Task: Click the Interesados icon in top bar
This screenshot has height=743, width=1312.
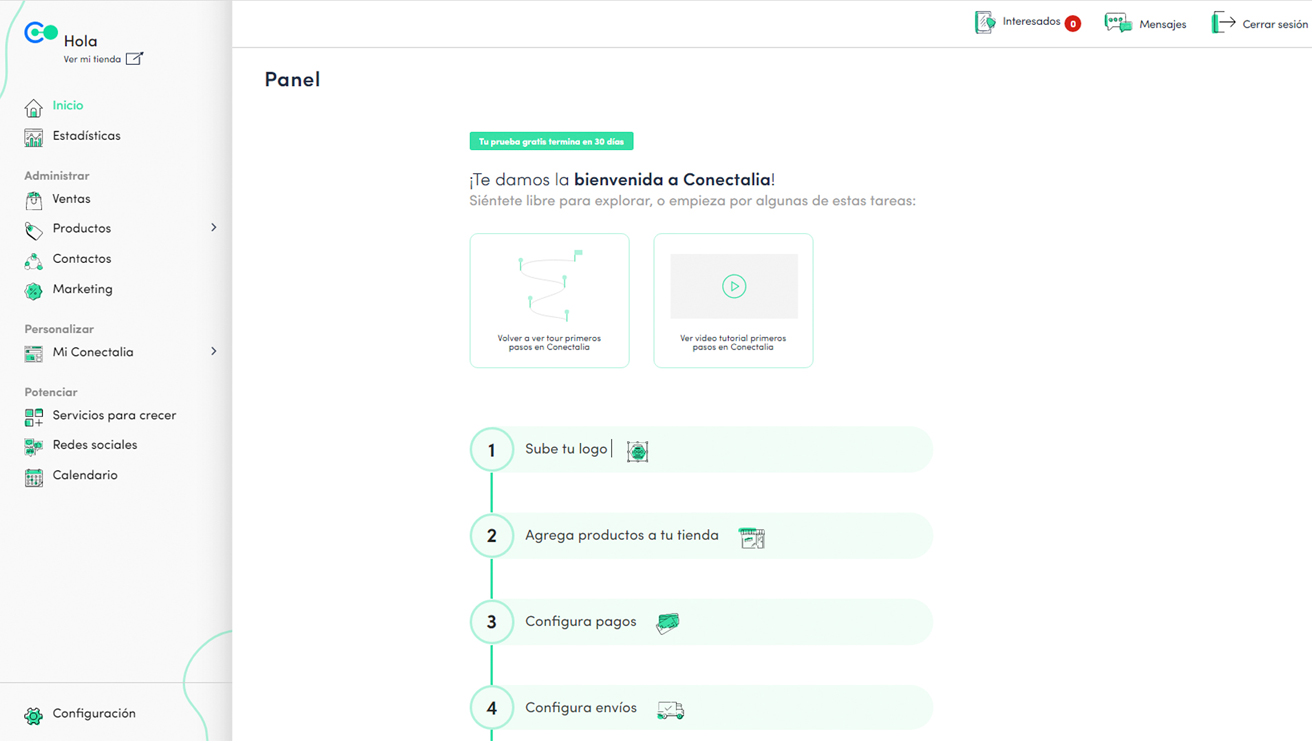Action: tap(985, 22)
